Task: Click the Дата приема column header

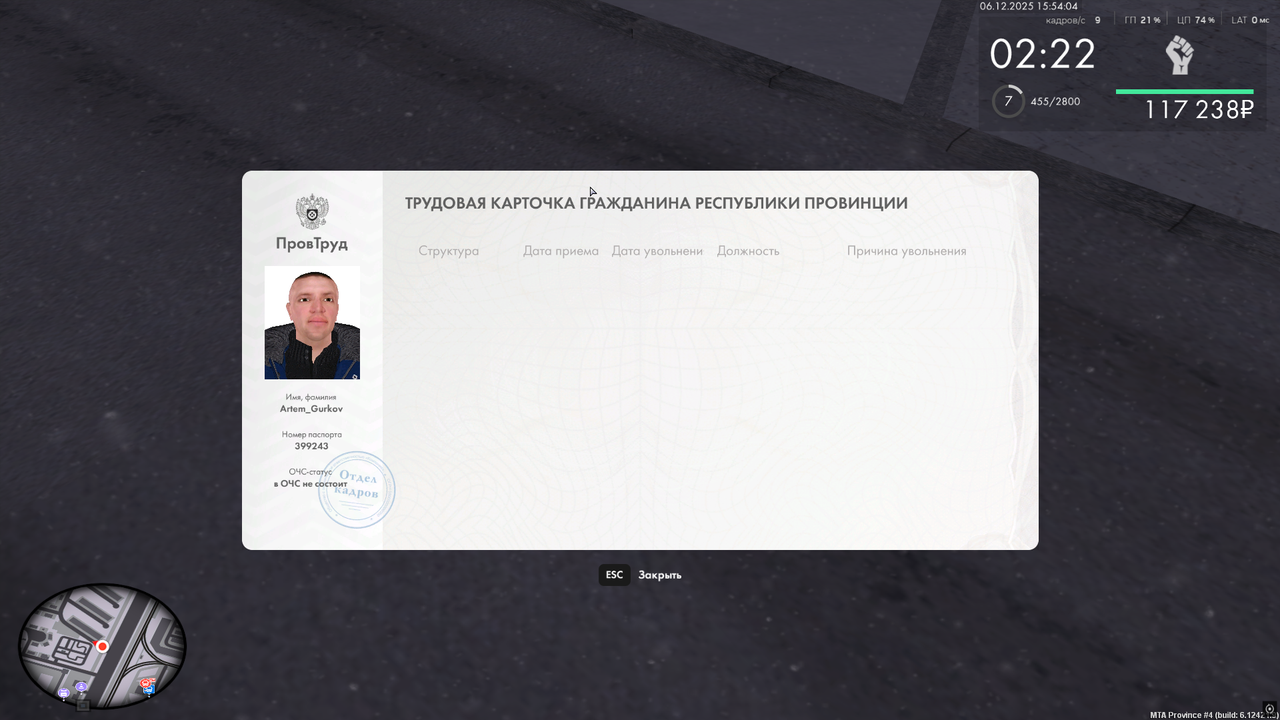Action: (x=561, y=251)
